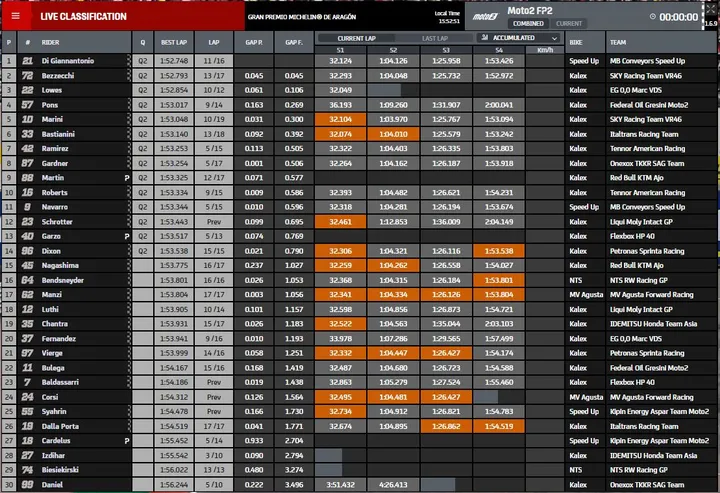
Task: Click Bastianini's orange S2 time 1:04.010
Action: click(393, 134)
